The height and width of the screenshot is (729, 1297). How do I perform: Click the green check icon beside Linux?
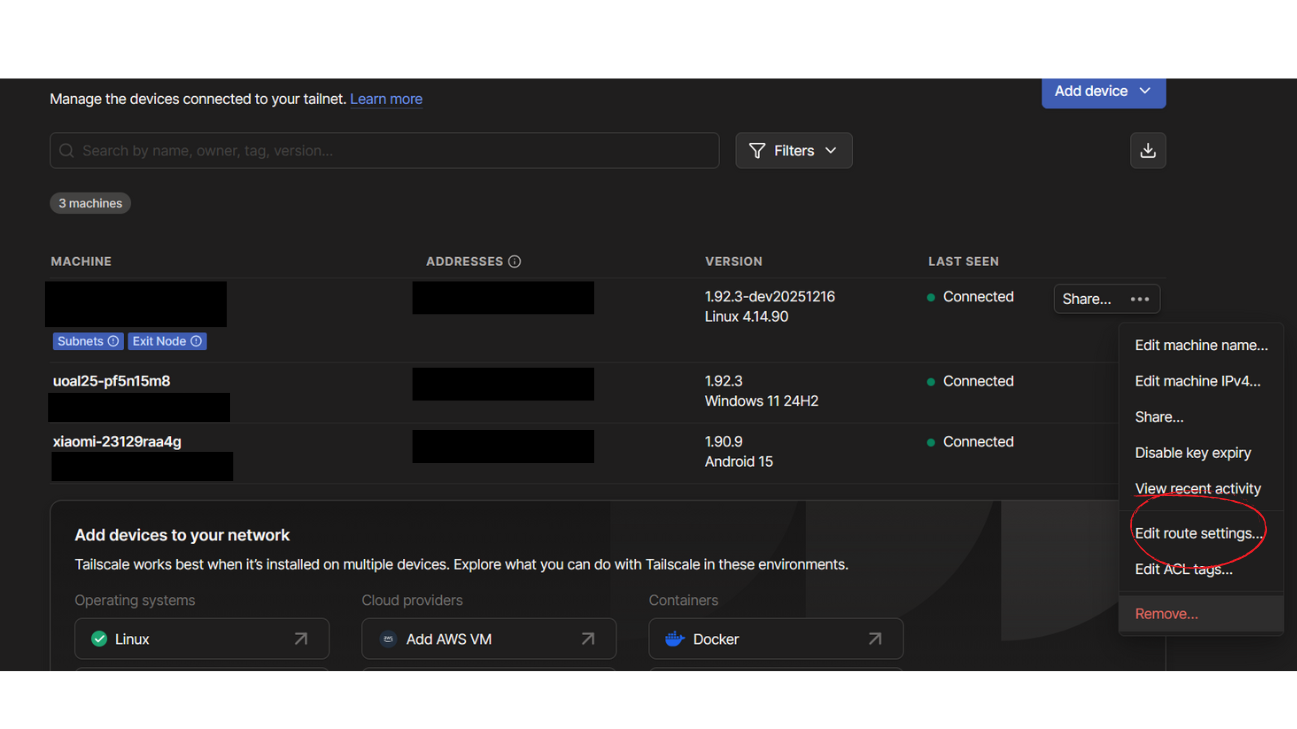coord(99,639)
